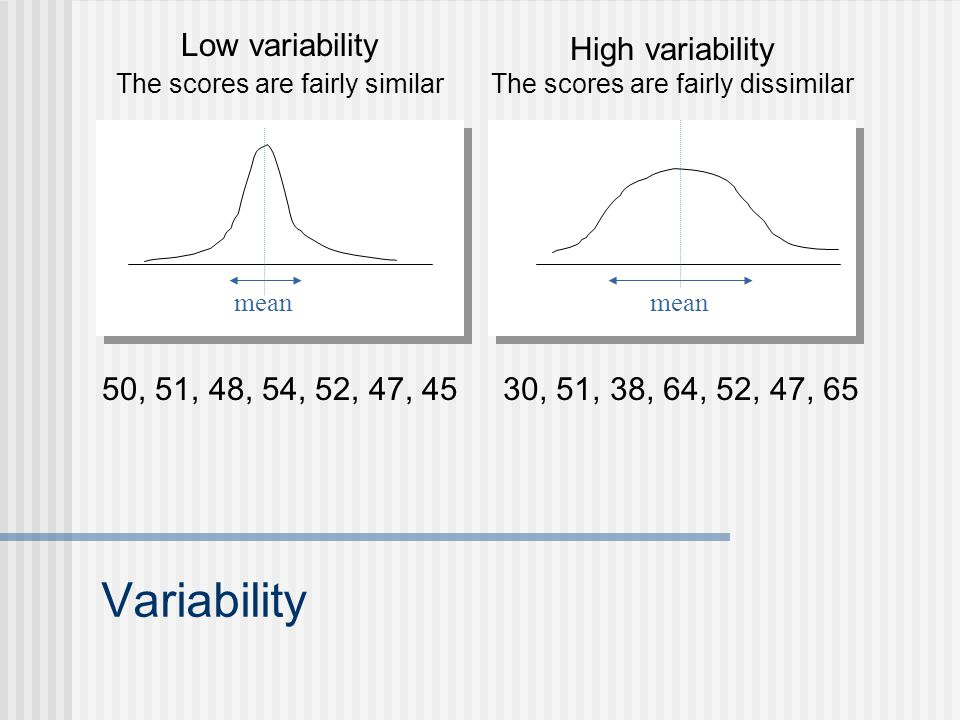Click the long double arrow in right chart

(x=680, y=280)
